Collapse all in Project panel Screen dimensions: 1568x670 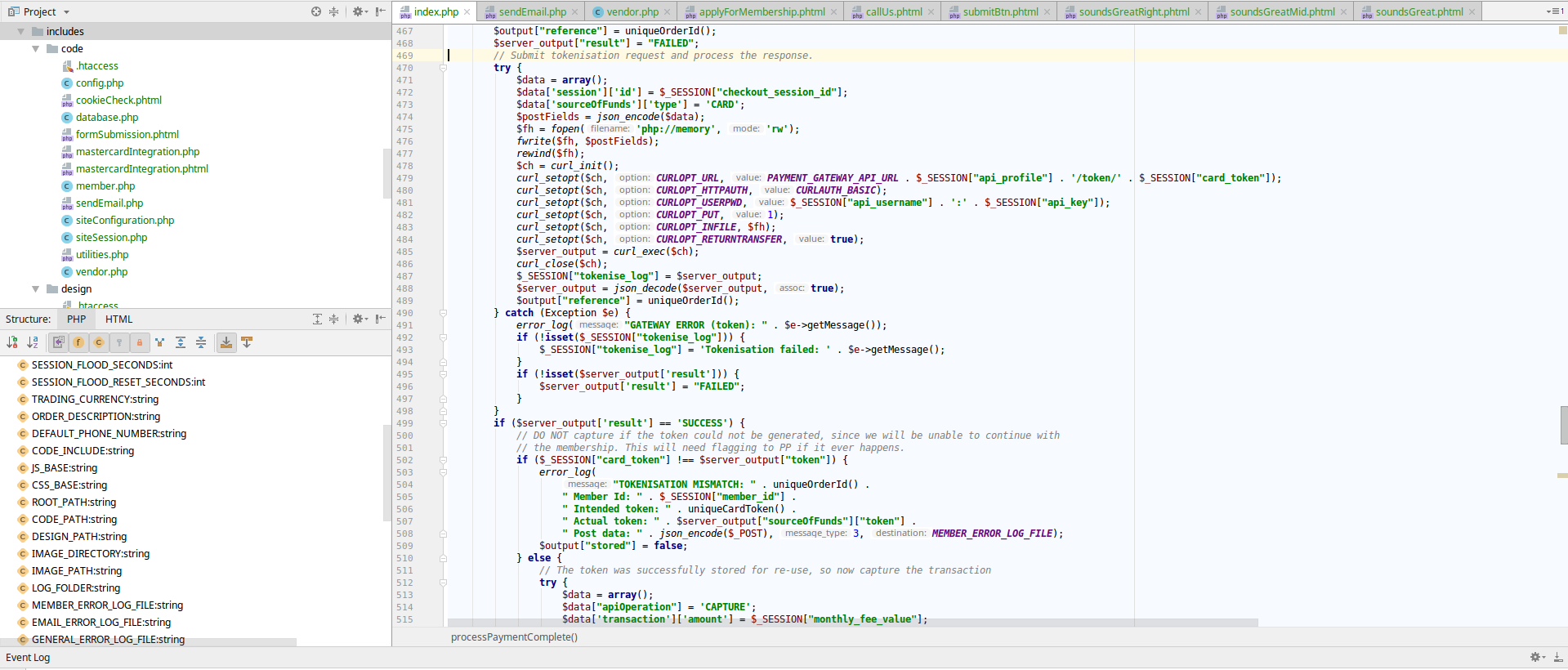coord(333,11)
